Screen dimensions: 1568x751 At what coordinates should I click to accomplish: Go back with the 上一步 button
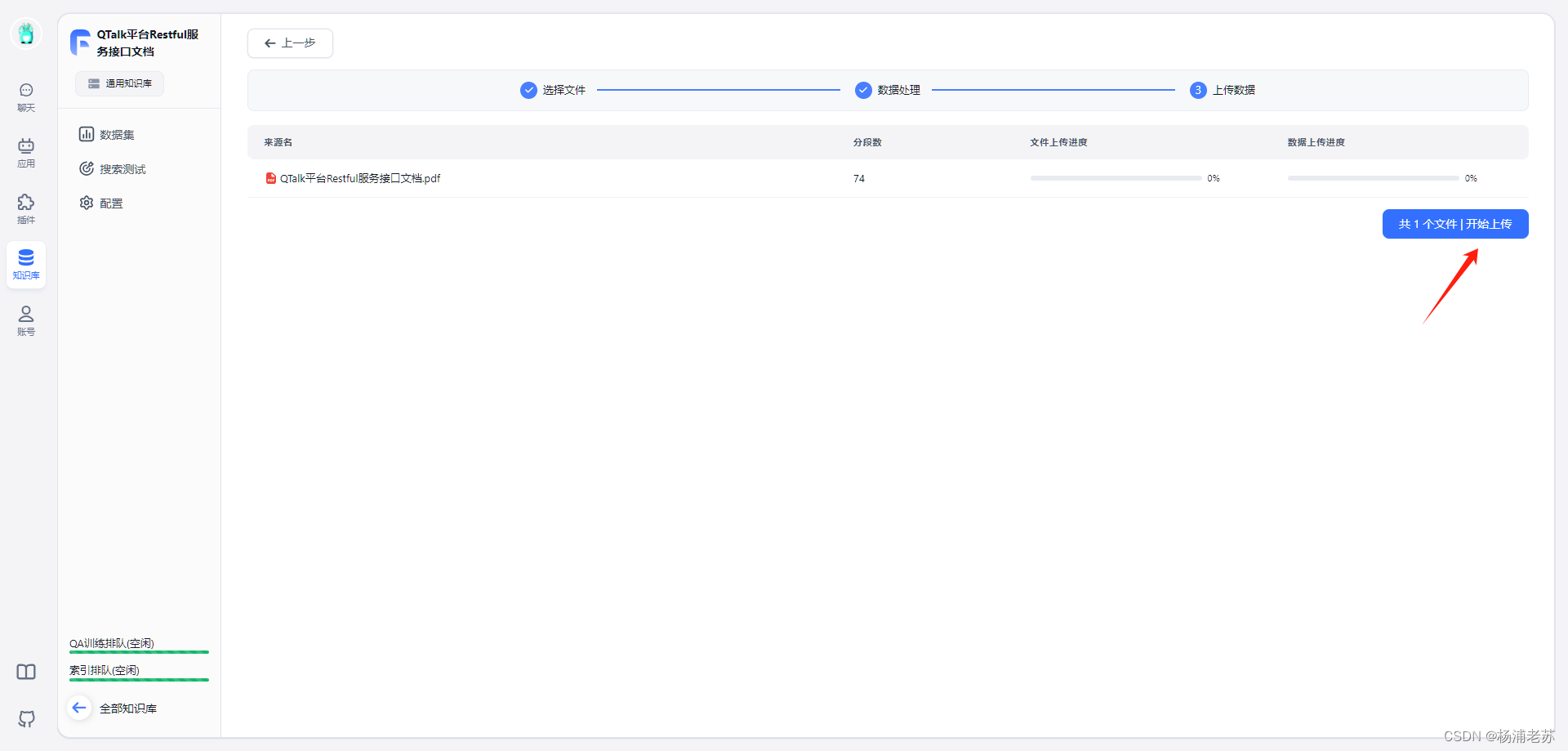click(290, 43)
